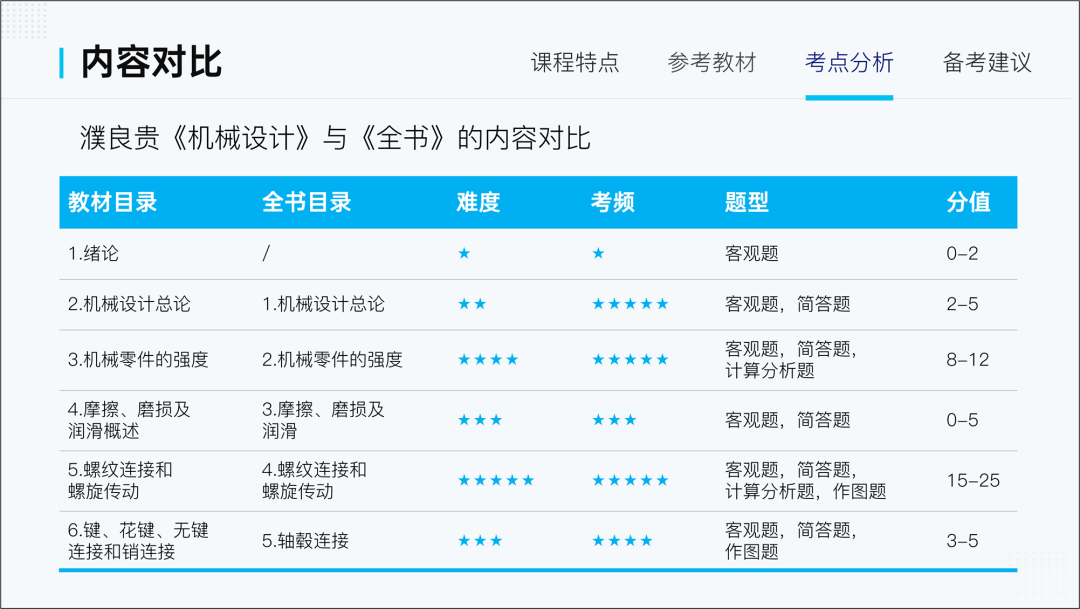
Task: Click the 全书目录 column header
Action: (307, 202)
